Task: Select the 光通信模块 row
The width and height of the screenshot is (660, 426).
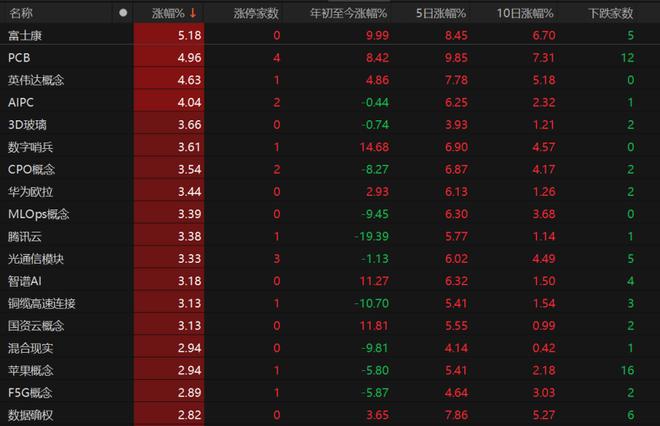Action: click(x=35, y=259)
